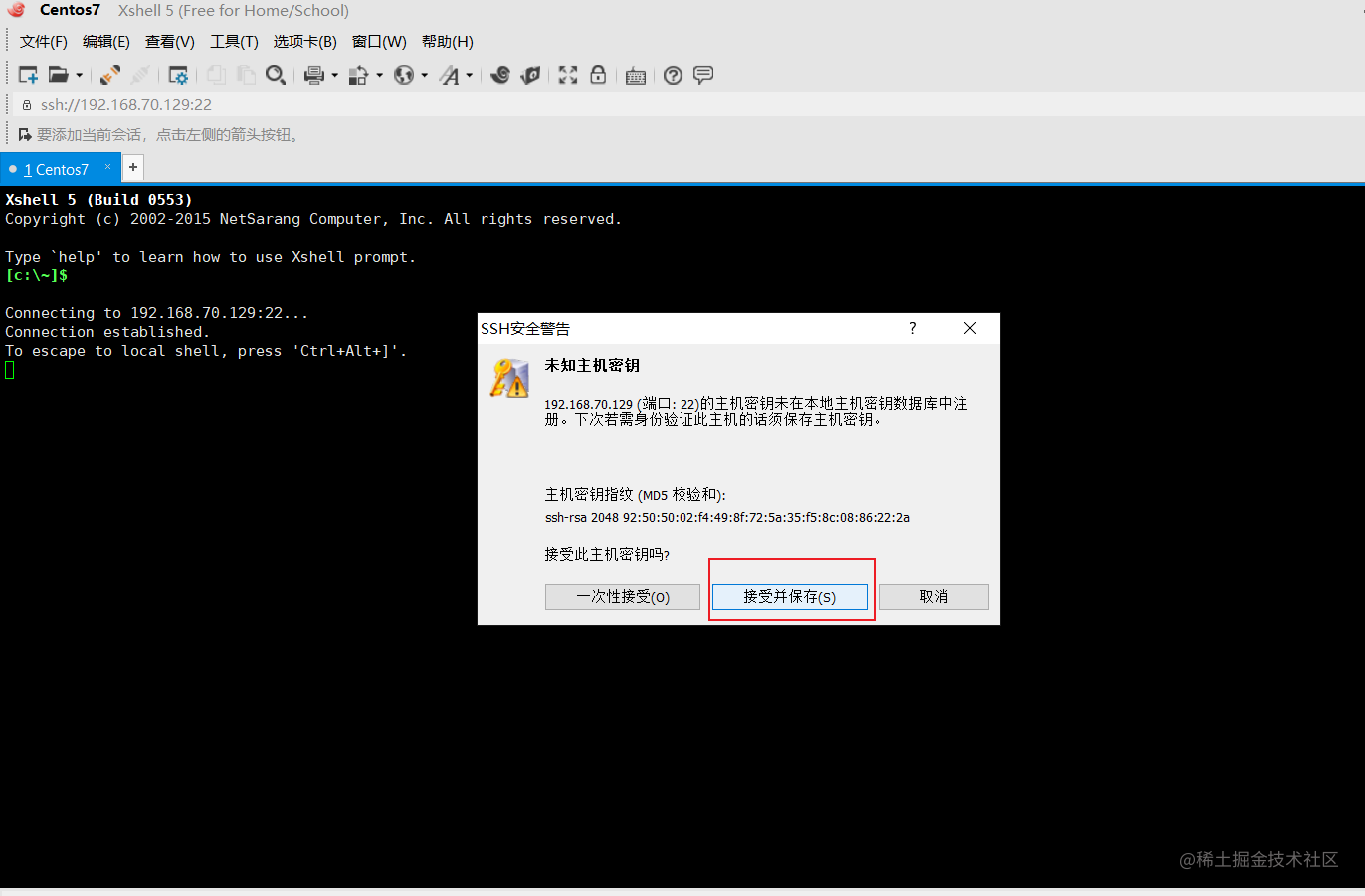1365x896 pixels.
Task: Open the 选项卡(B) menu
Action: point(304,41)
